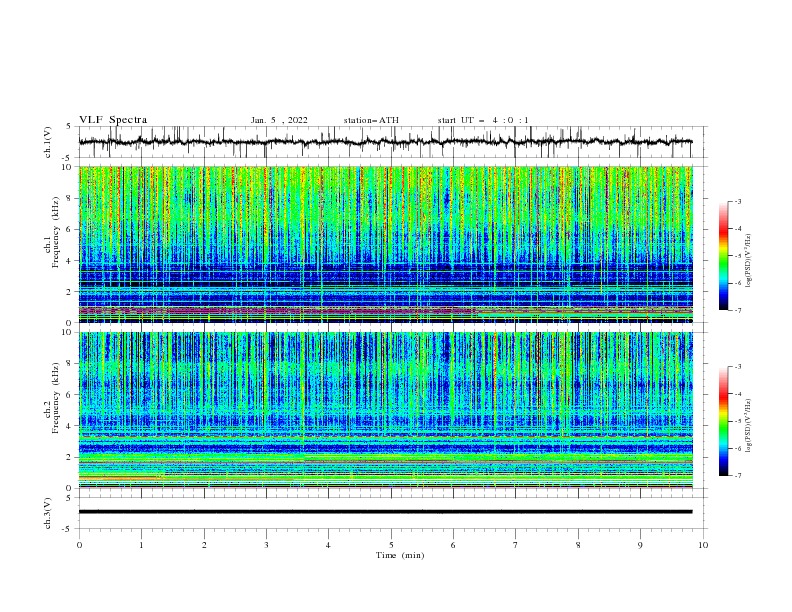Click the "-3" label on ch.1 colorbar
792x612 pixels.
(x=738, y=201)
